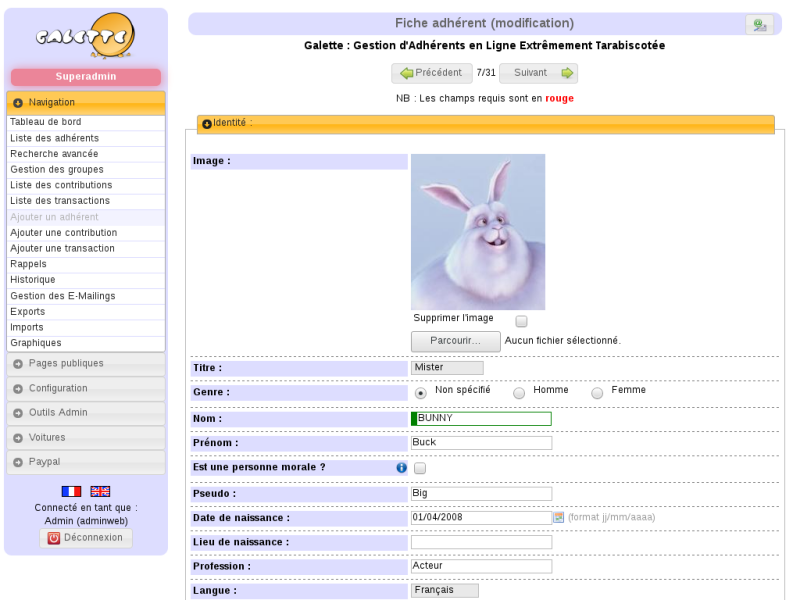Select Ajouter une transaction

pos(86,249)
